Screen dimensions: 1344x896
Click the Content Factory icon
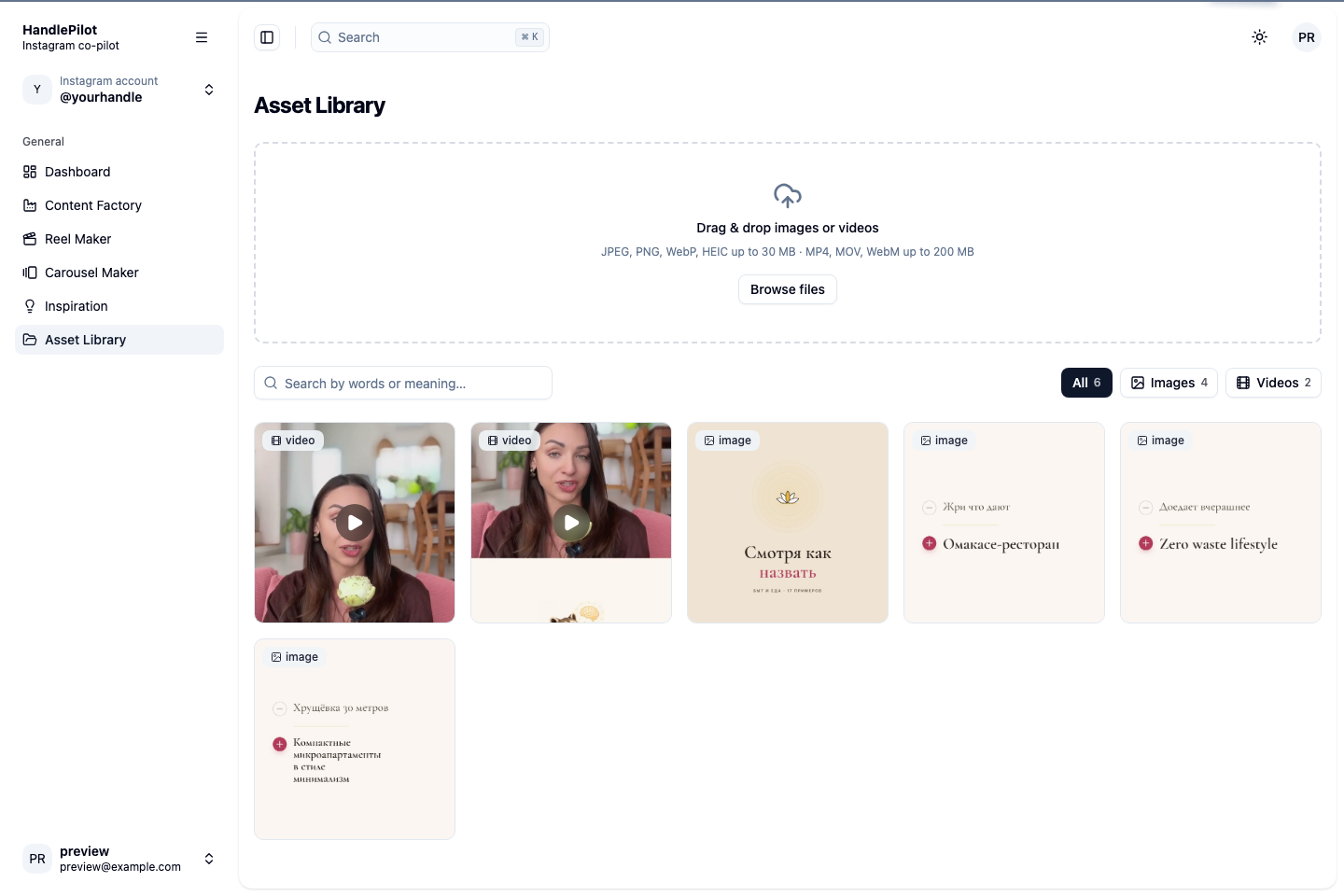click(x=30, y=205)
